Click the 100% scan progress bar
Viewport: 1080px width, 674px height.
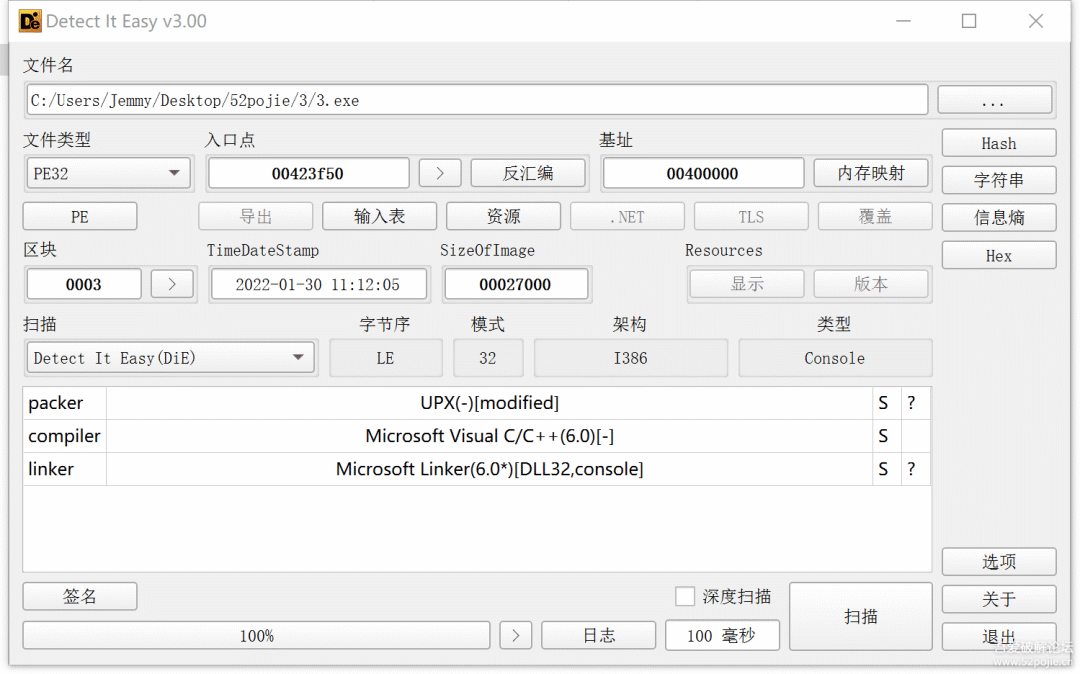click(x=256, y=635)
